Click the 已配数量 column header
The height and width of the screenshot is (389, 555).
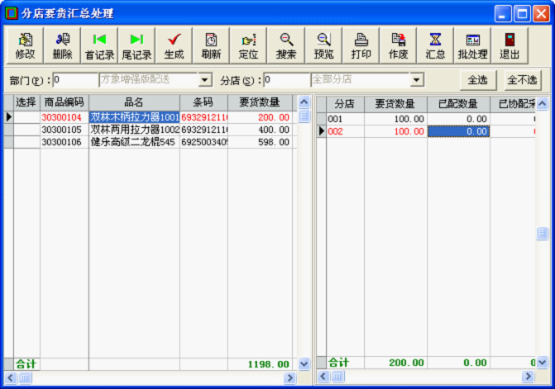(x=458, y=104)
